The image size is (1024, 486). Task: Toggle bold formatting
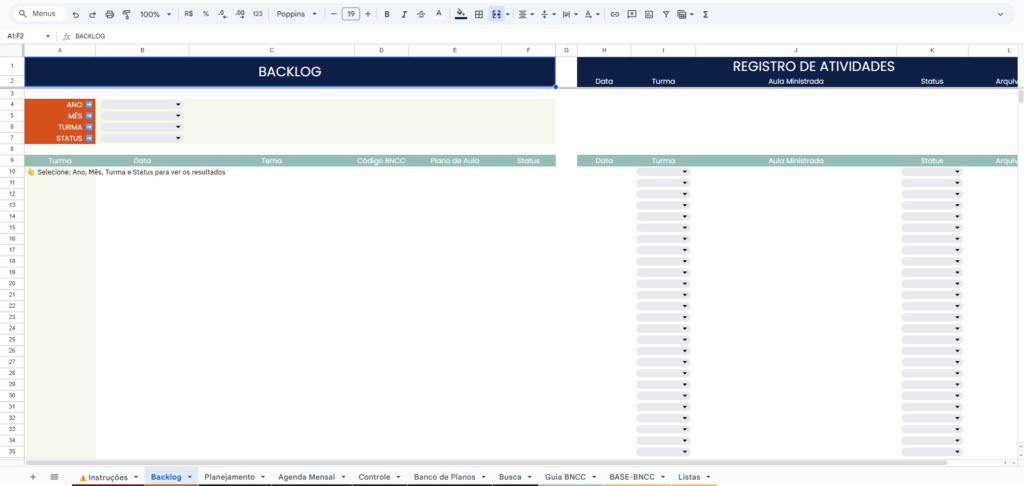pos(387,15)
